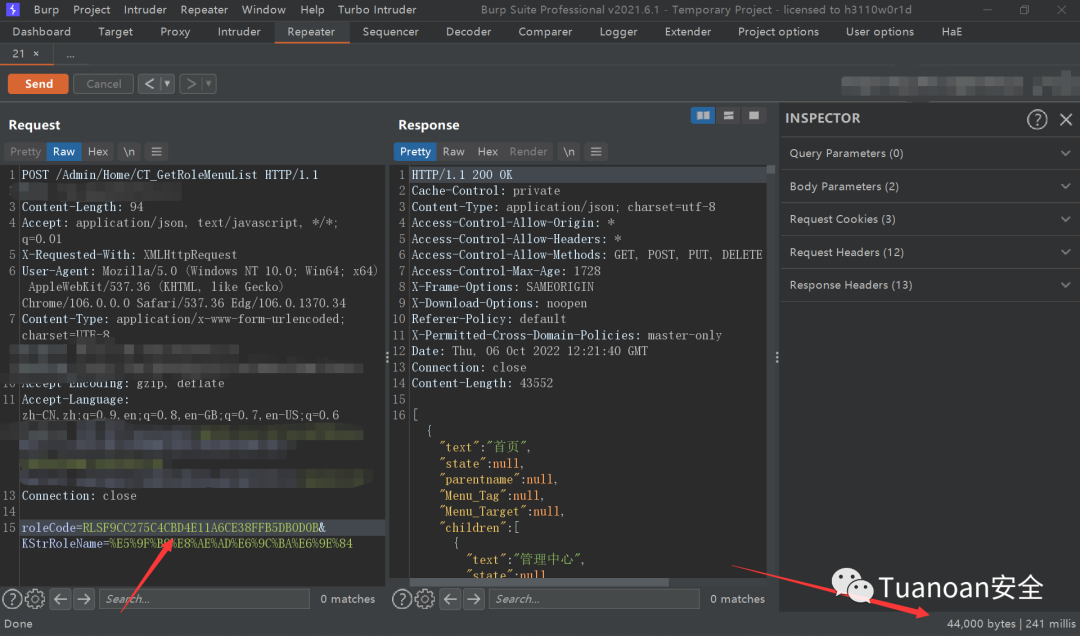
Task: Open Request message editor hamburger menu
Action: tap(156, 152)
